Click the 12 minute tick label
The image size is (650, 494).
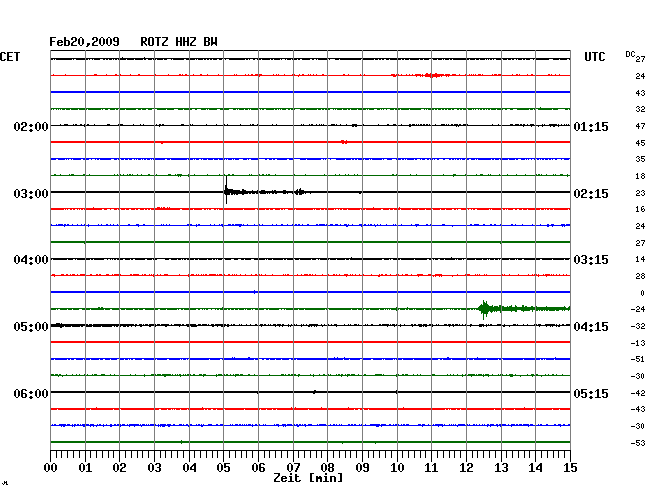pyautogui.click(x=466, y=467)
